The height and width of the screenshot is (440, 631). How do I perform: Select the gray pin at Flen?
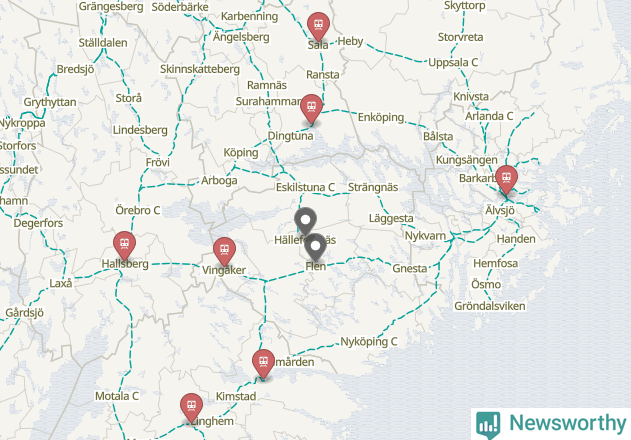click(316, 248)
